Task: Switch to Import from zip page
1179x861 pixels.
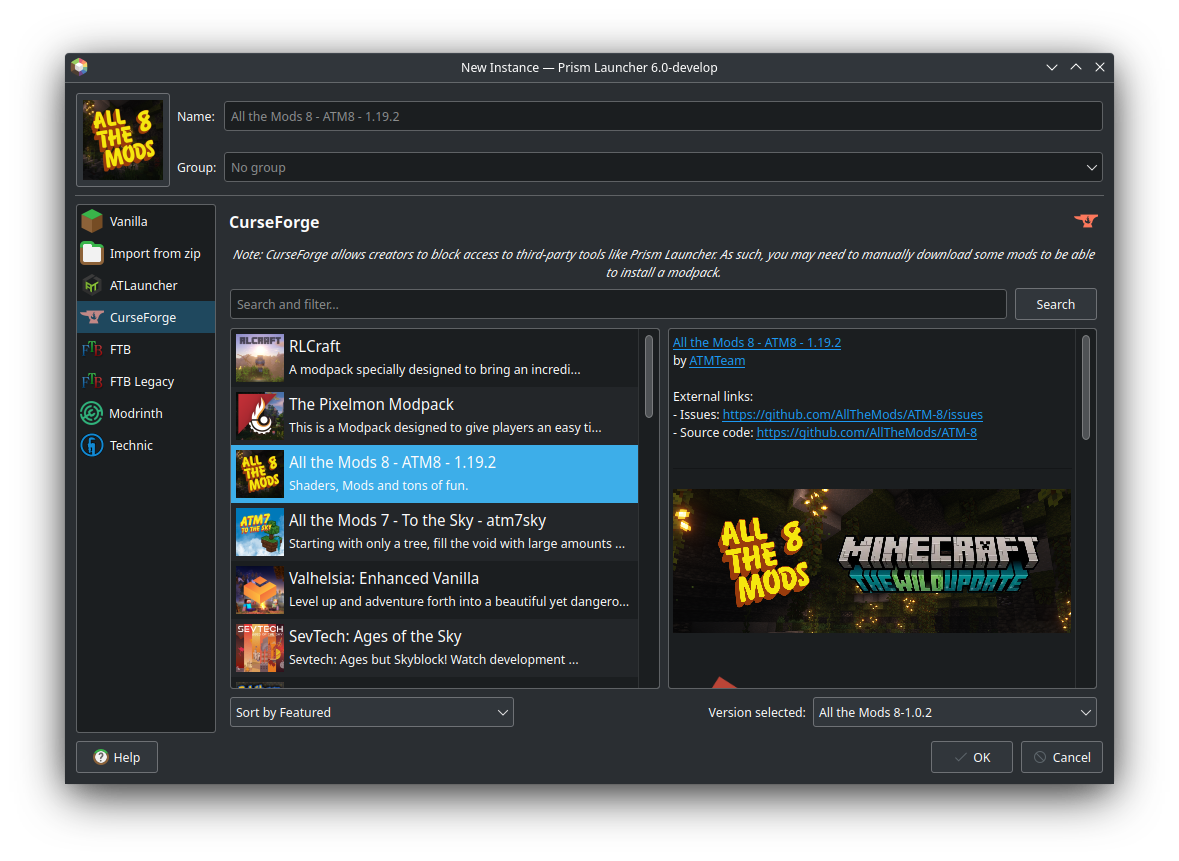Action: pos(146,253)
